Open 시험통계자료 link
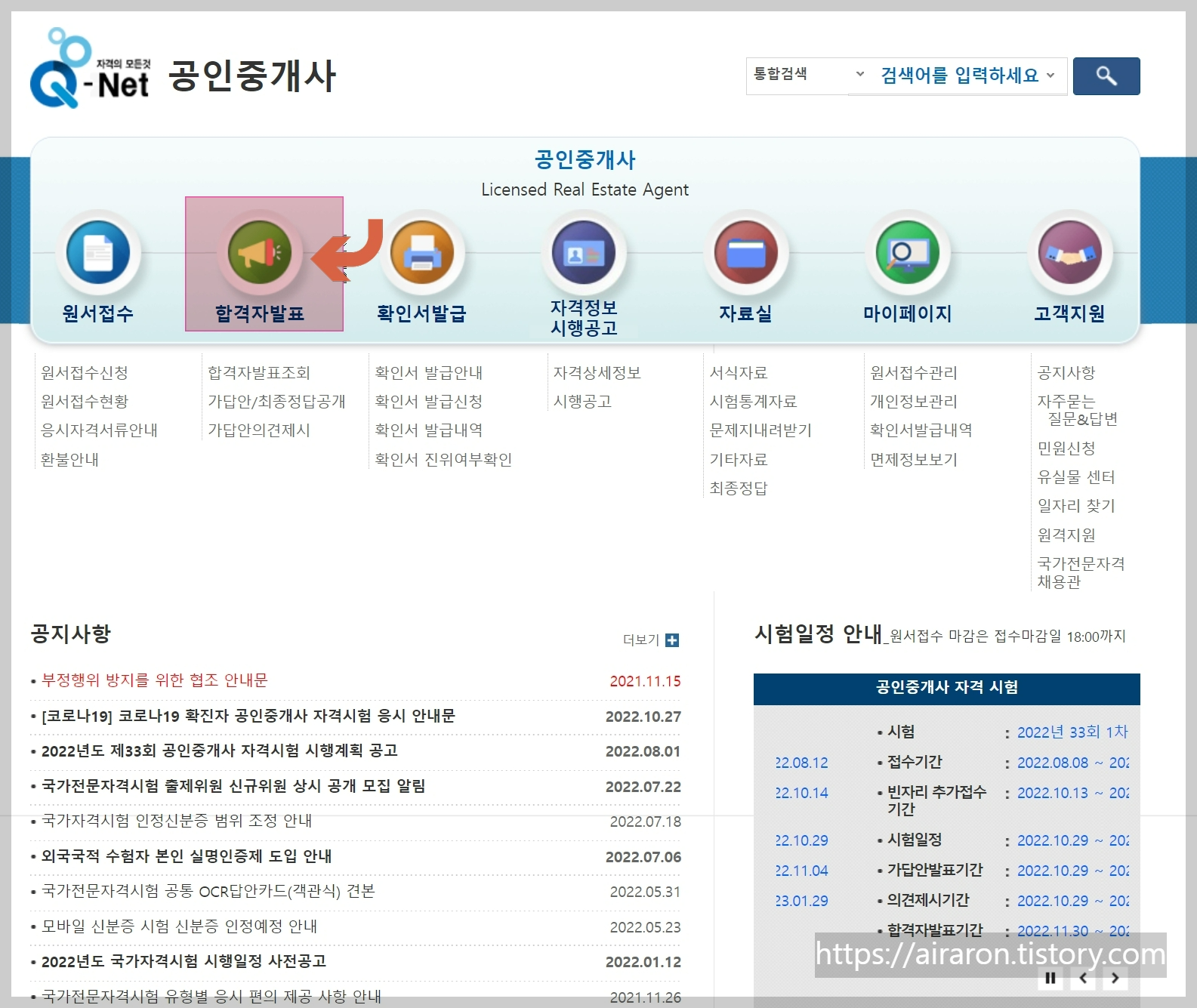The height and width of the screenshot is (1008, 1197). tap(754, 401)
